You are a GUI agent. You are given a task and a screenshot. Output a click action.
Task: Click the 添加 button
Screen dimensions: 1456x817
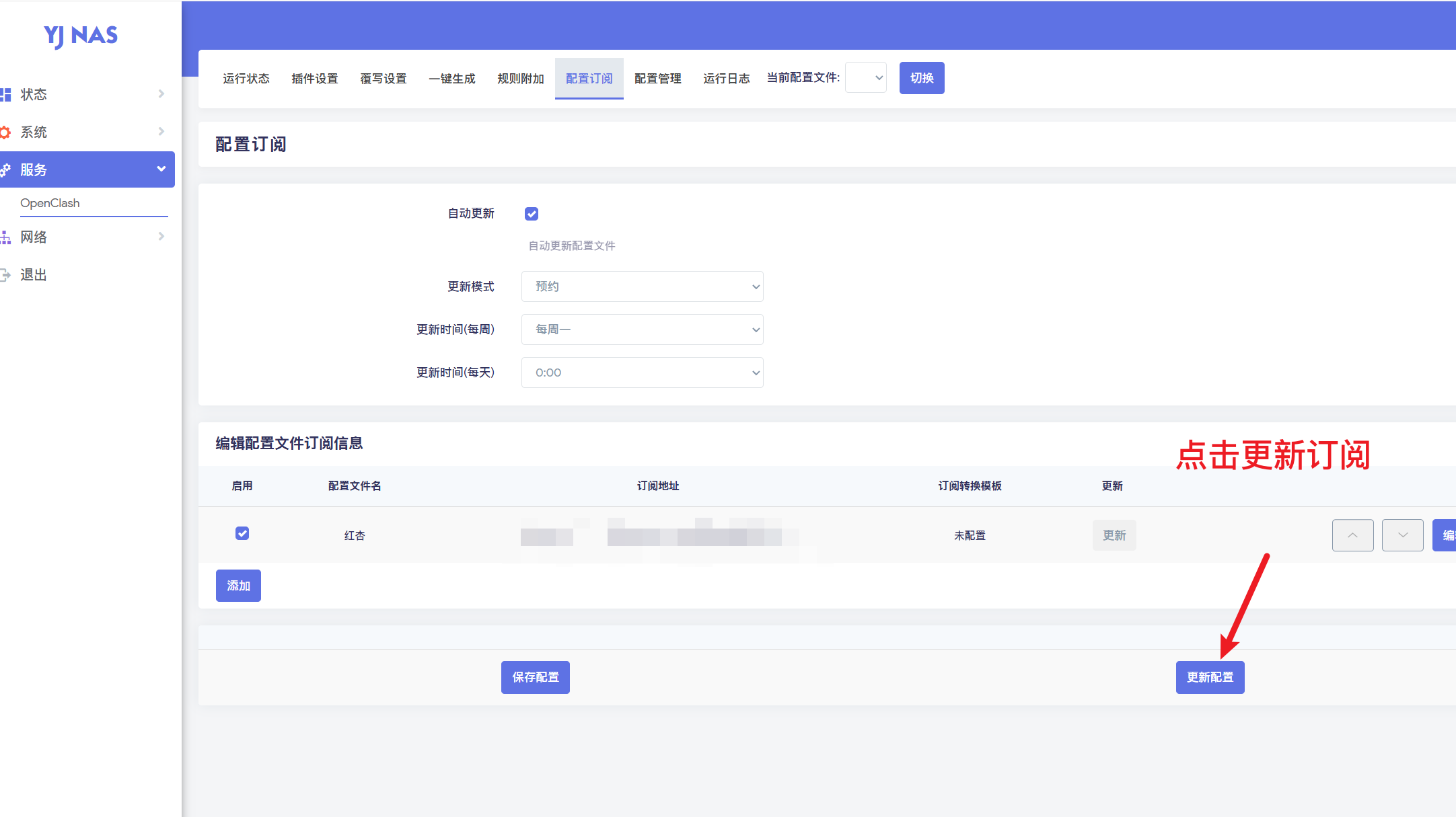click(238, 586)
